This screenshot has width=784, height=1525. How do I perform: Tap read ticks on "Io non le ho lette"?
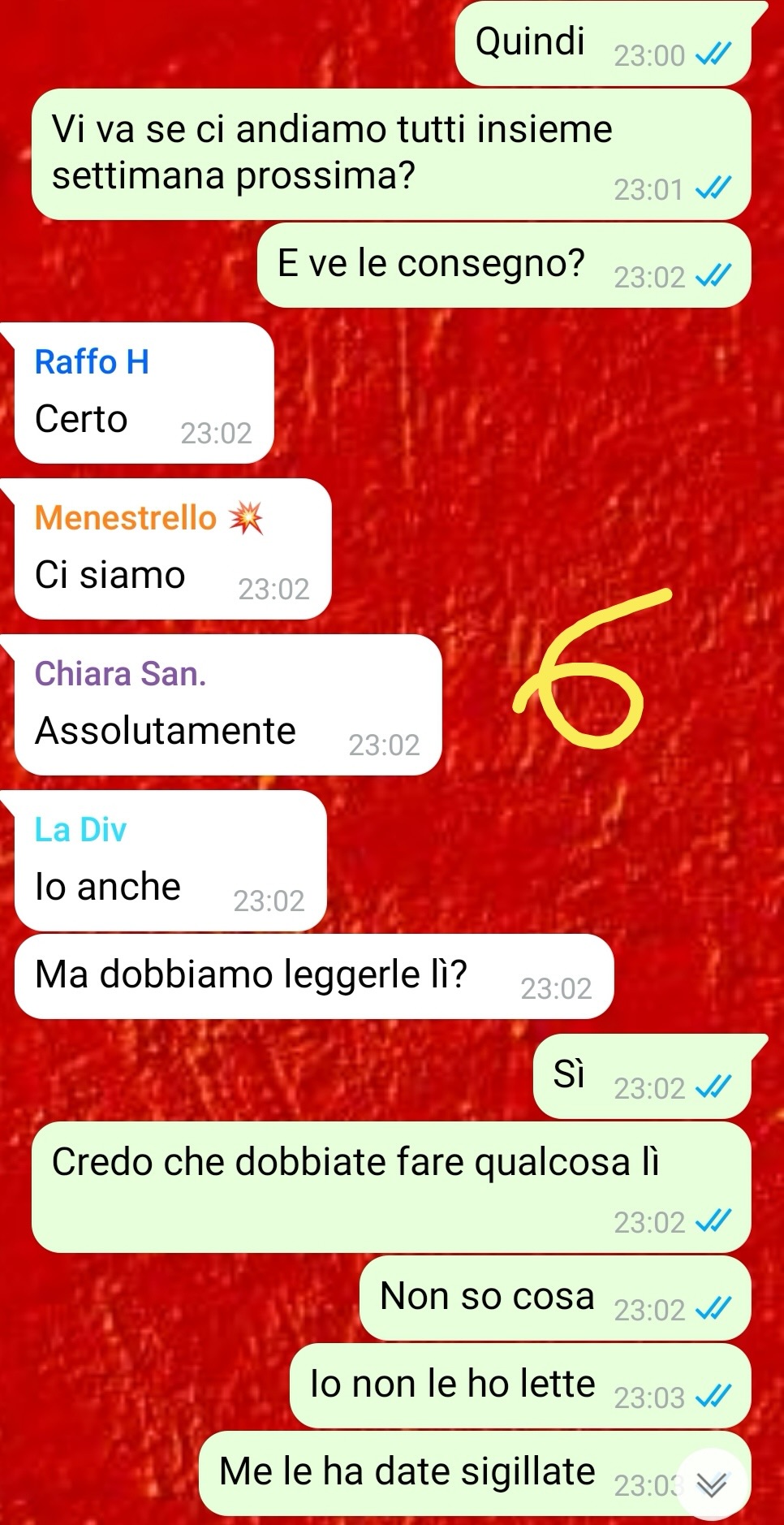click(714, 1397)
